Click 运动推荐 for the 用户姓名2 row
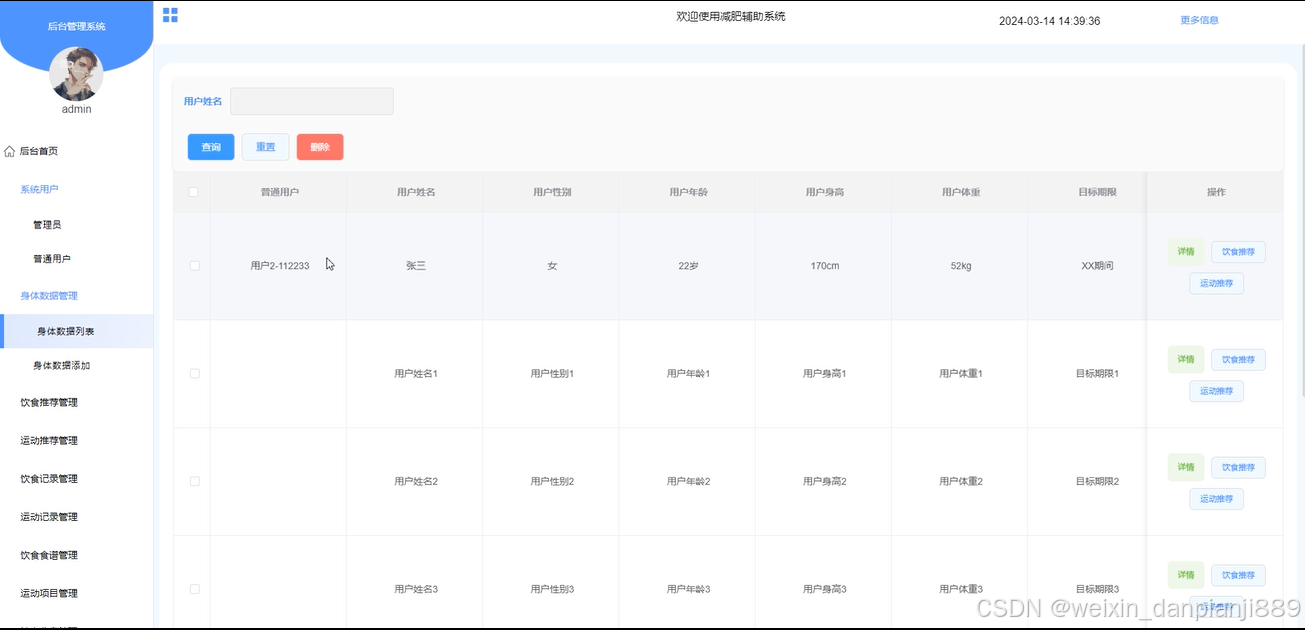 click(x=1216, y=499)
